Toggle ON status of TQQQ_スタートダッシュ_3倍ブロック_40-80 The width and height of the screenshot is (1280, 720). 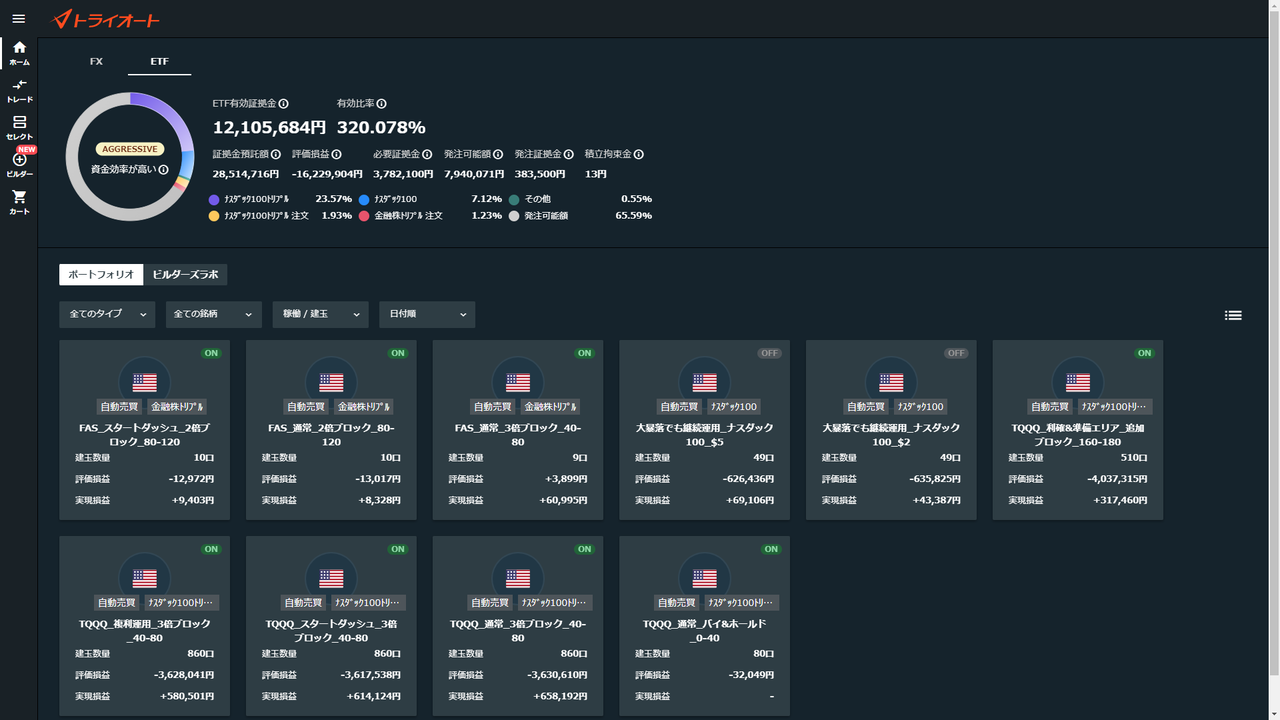coord(398,549)
